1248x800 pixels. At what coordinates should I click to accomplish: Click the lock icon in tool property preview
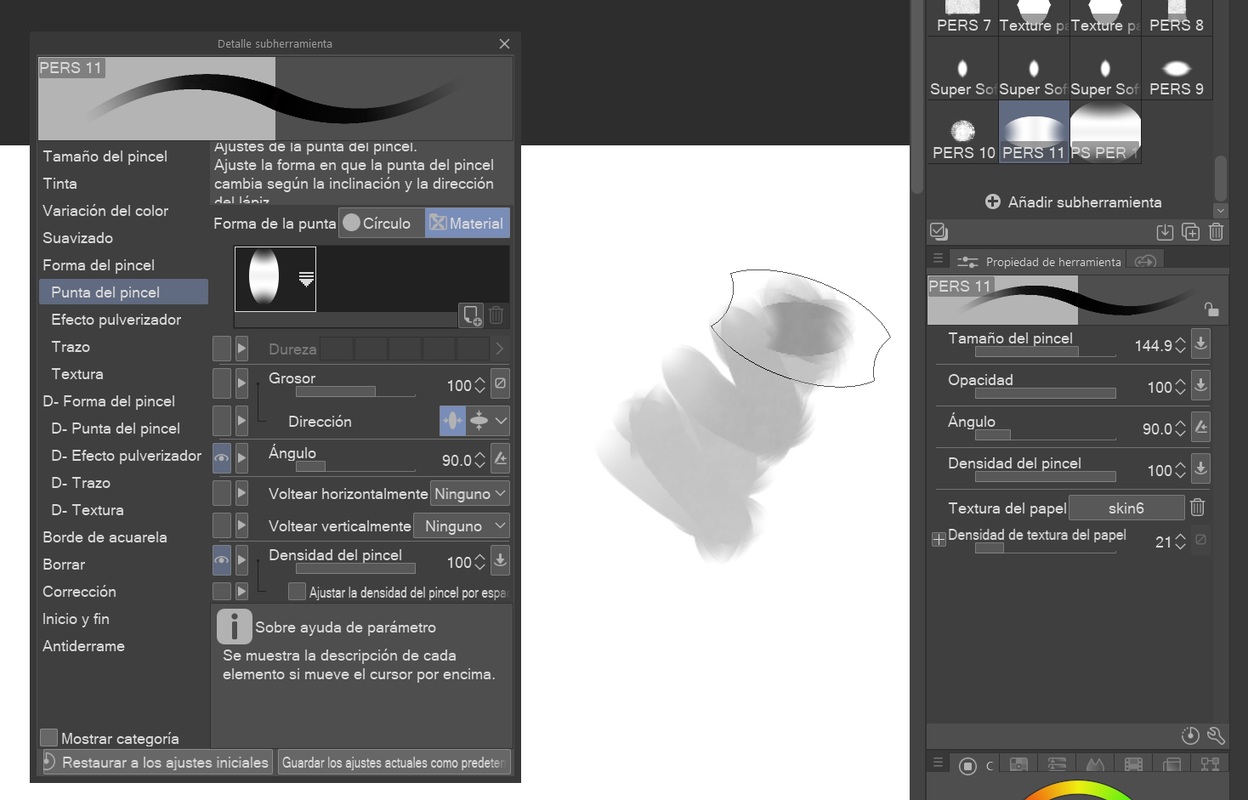[1211, 309]
